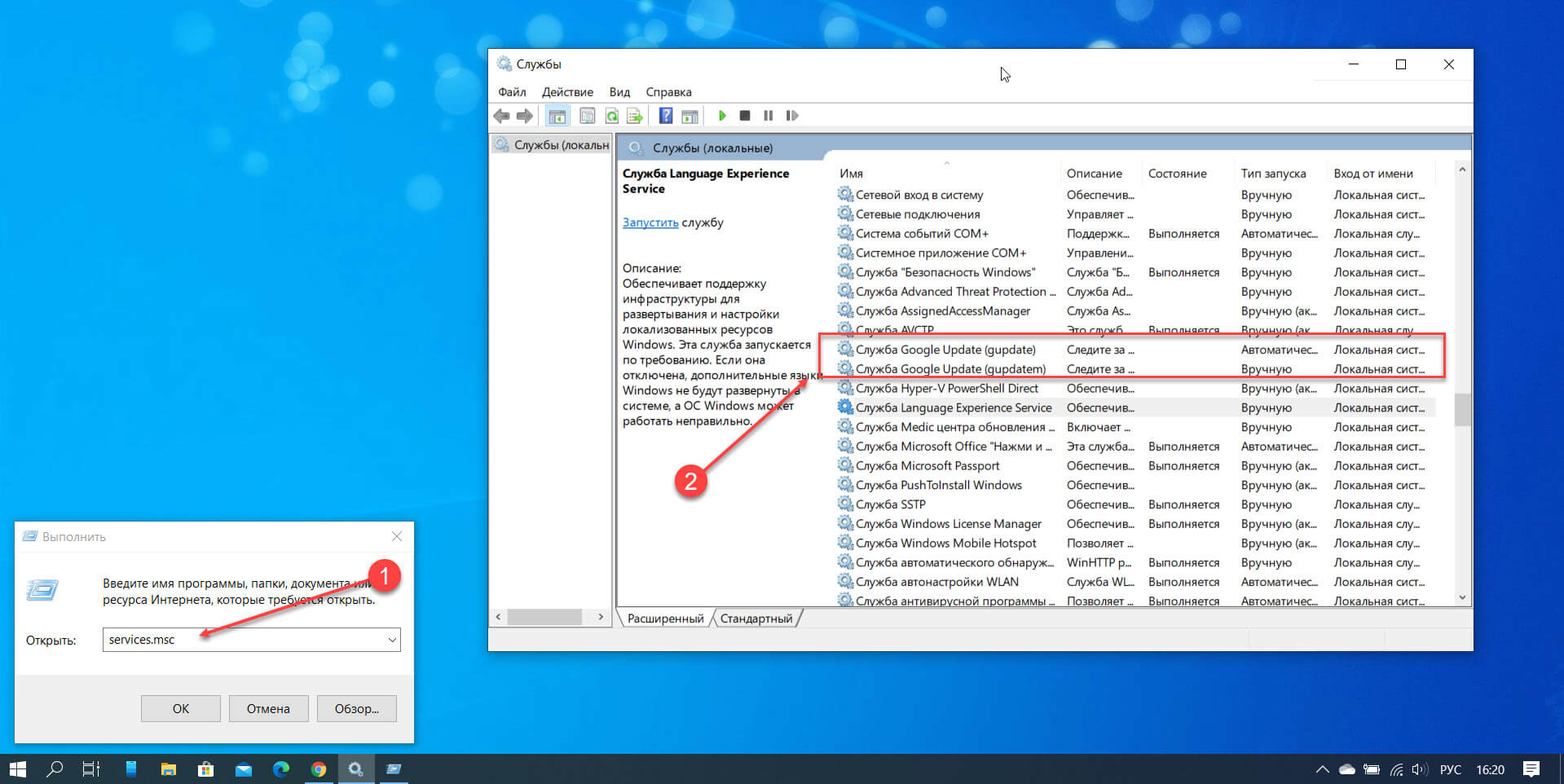Image resolution: width=1564 pixels, height=784 pixels.
Task: Select Служба Microsoft Passport row
Action: [1135, 466]
